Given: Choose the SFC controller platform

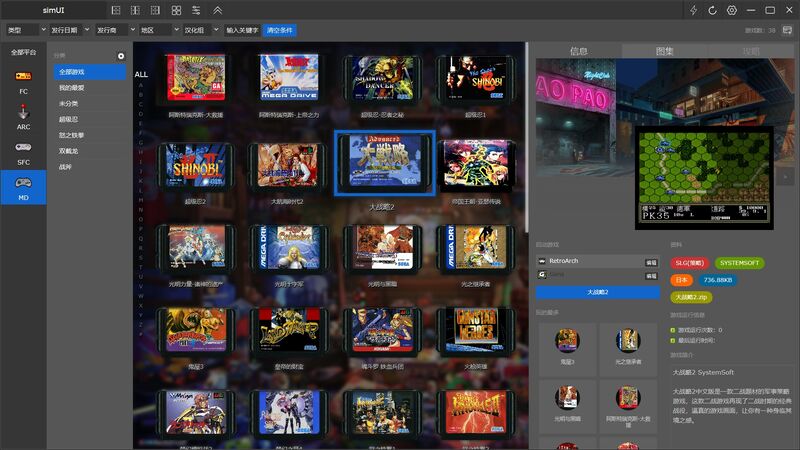Looking at the screenshot, I should (x=23, y=149).
